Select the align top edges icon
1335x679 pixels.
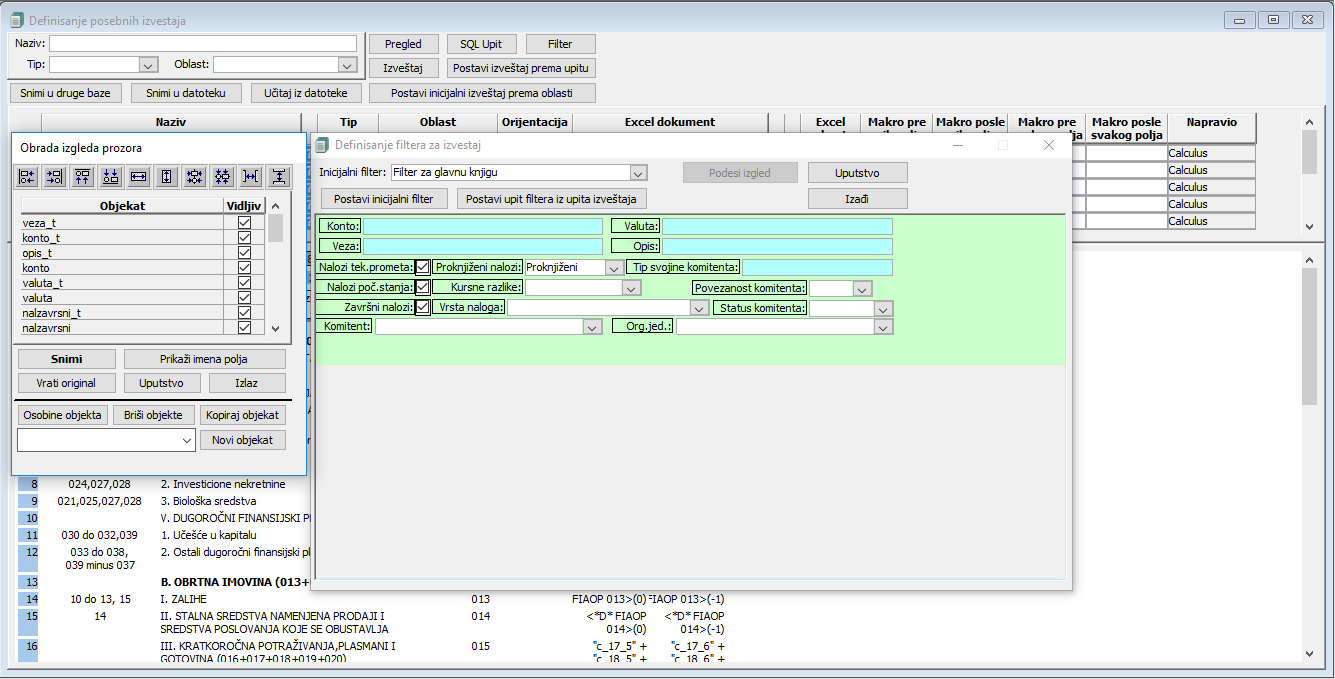83,176
